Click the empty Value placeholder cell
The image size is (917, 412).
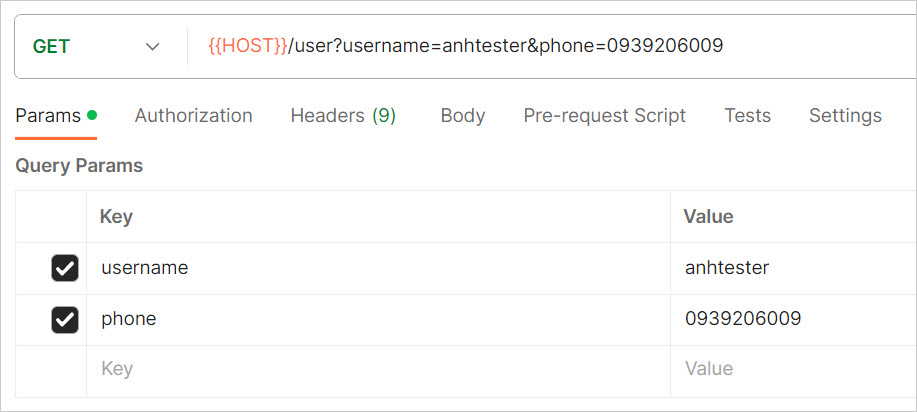coord(794,371)
